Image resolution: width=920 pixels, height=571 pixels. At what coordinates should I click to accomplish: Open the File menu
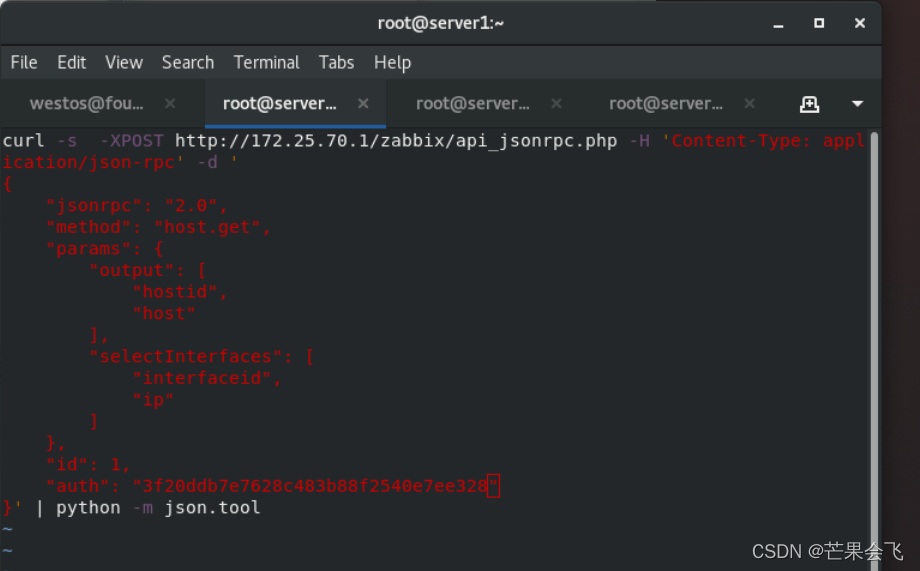click(x=24, y=62)
